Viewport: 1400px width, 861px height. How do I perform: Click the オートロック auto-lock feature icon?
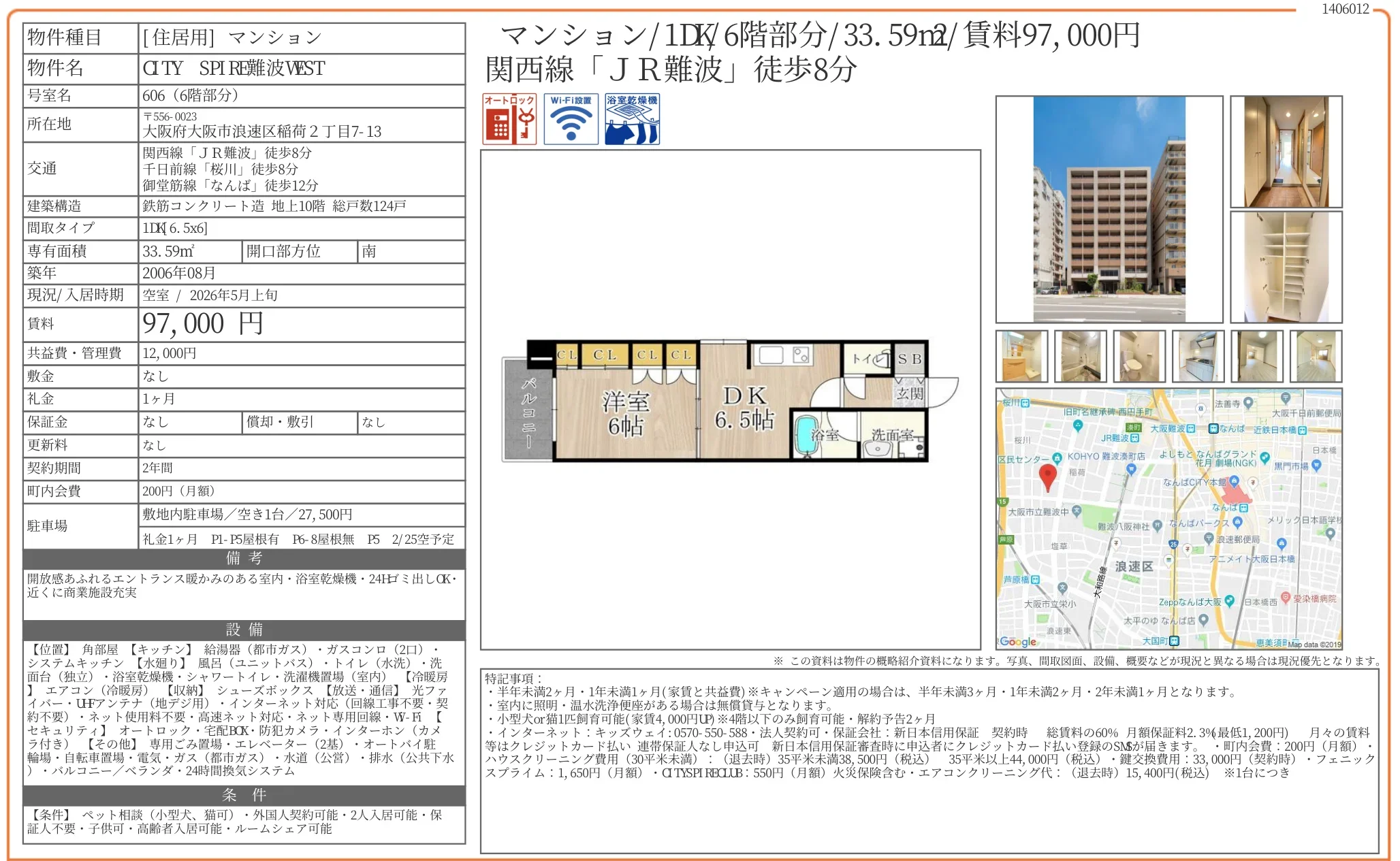click(509, 119)
